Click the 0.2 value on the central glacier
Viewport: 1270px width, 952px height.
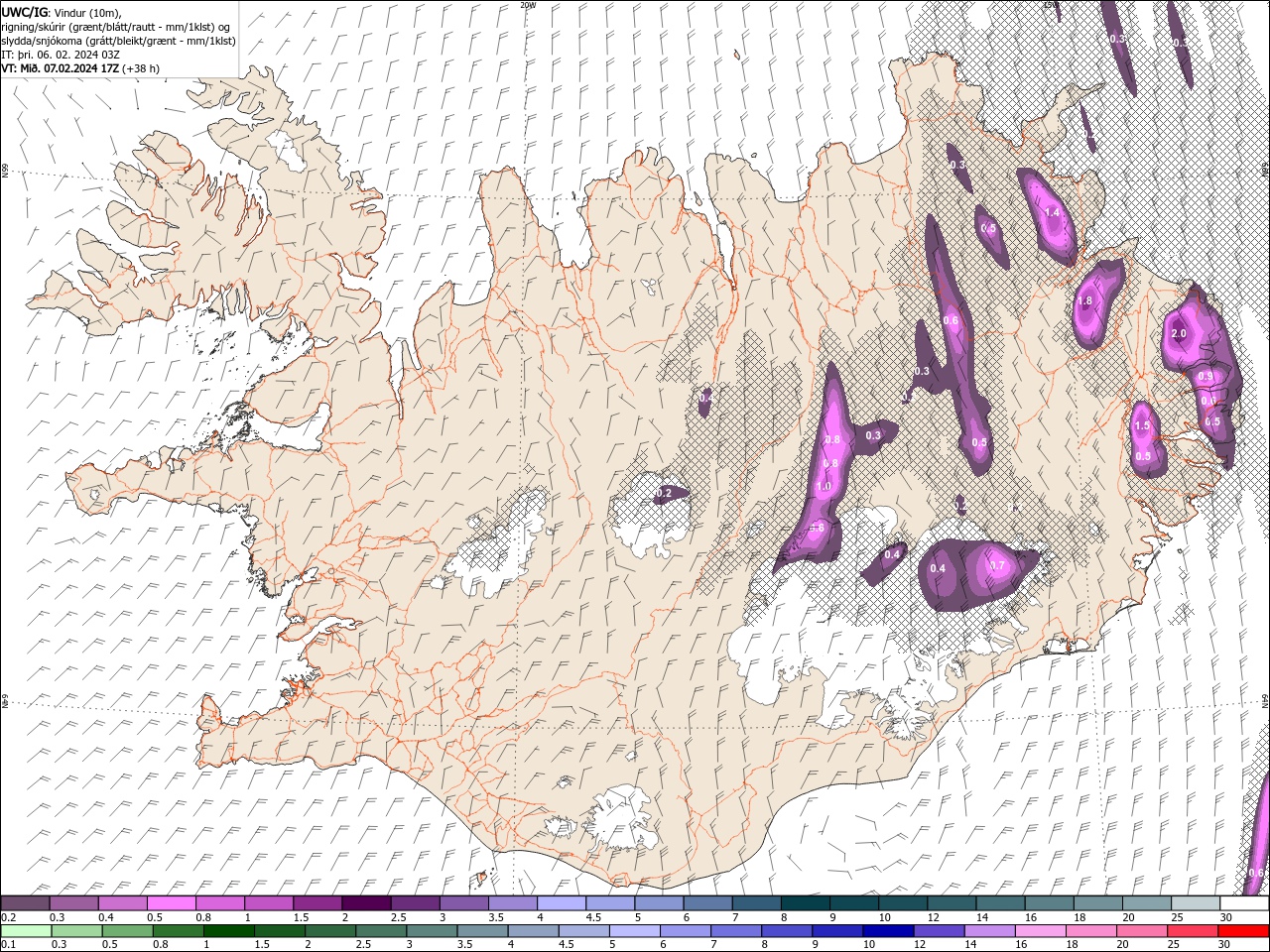click(665, 493)
